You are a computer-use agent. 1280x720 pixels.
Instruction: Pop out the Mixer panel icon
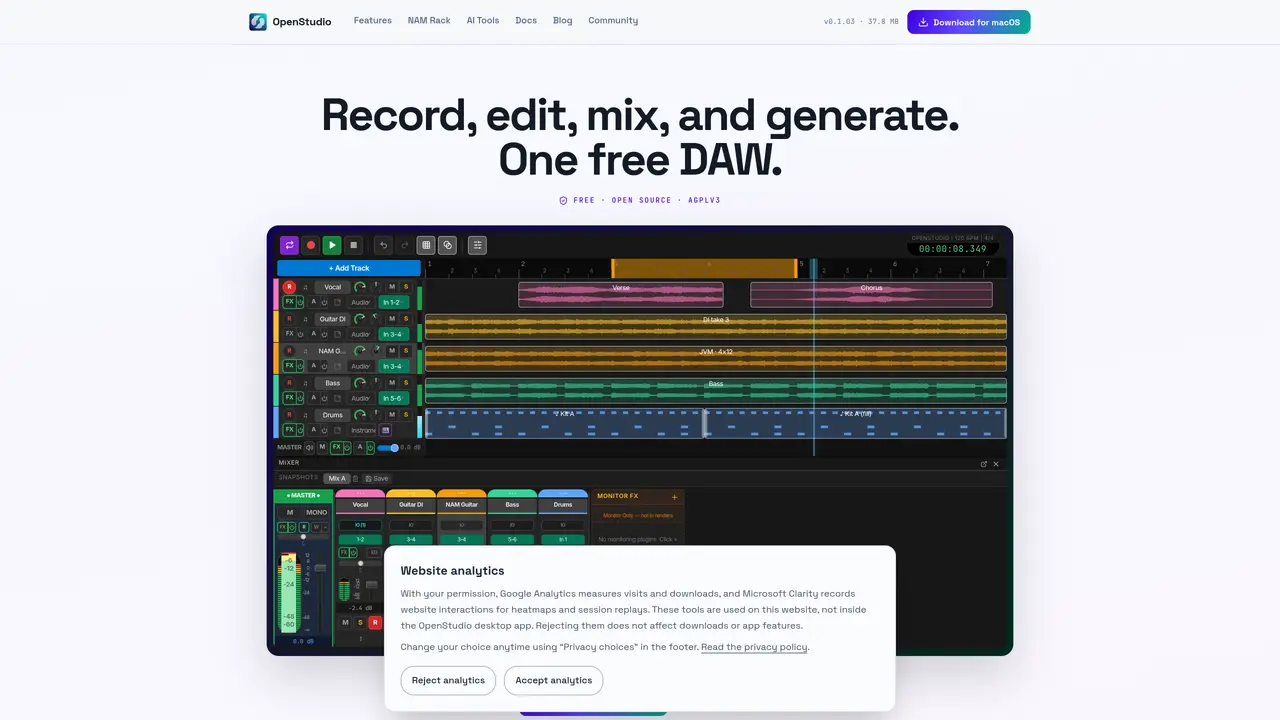[984, 463]
